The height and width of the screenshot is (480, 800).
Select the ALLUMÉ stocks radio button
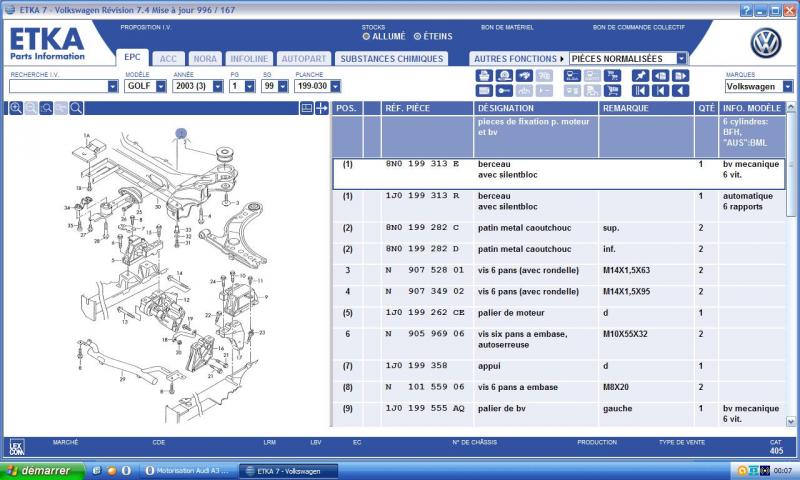click(366, 36)
